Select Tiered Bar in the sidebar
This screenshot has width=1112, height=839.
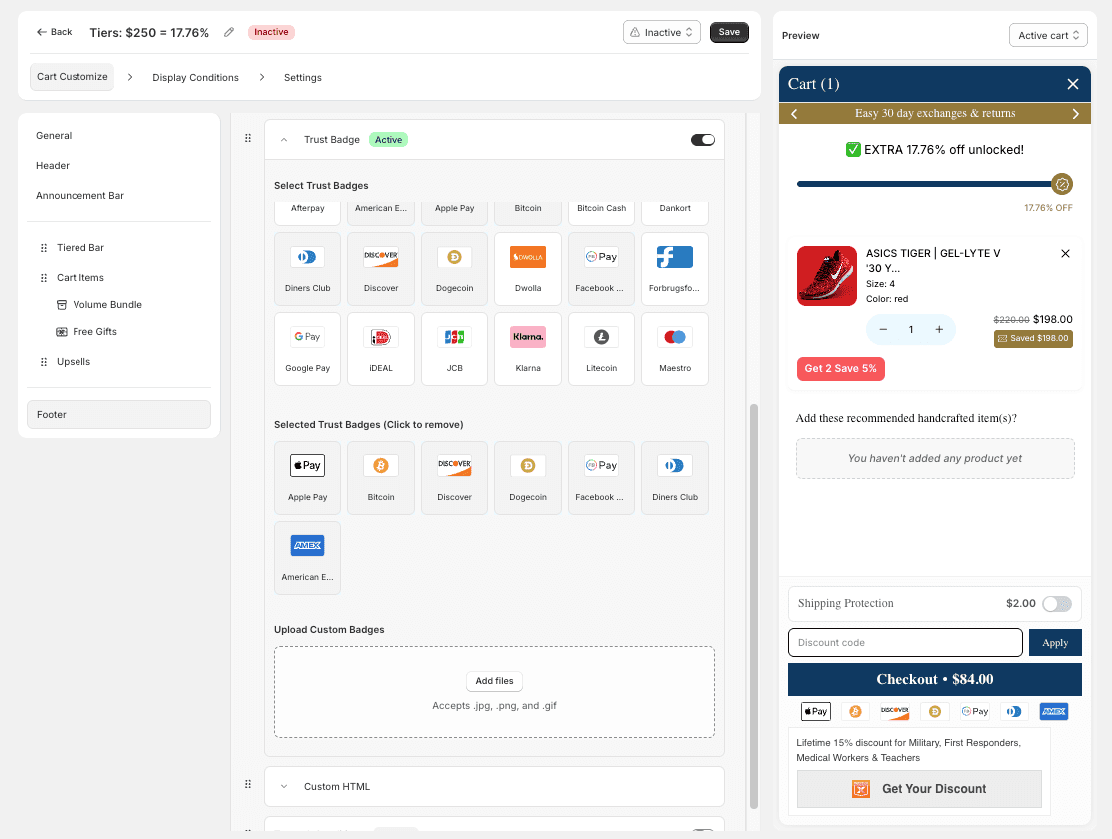[x=80, y=248]
